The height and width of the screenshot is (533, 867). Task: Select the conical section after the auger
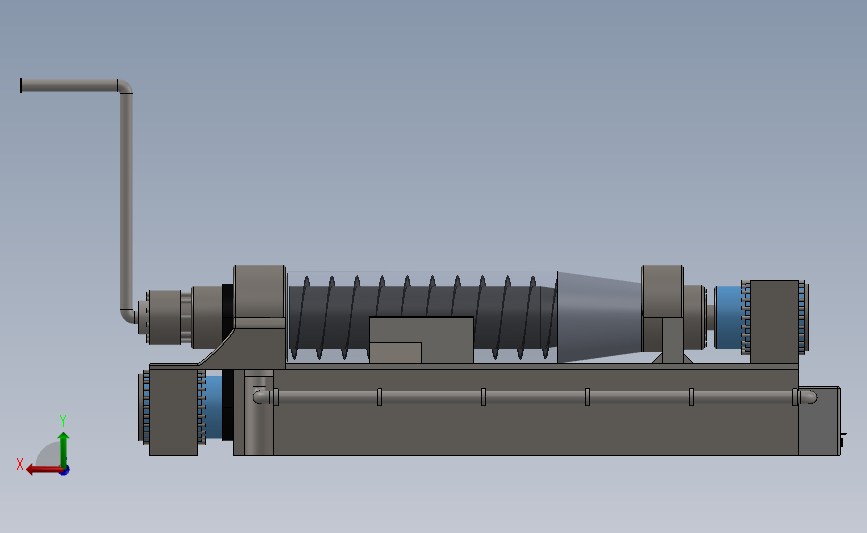599,317
